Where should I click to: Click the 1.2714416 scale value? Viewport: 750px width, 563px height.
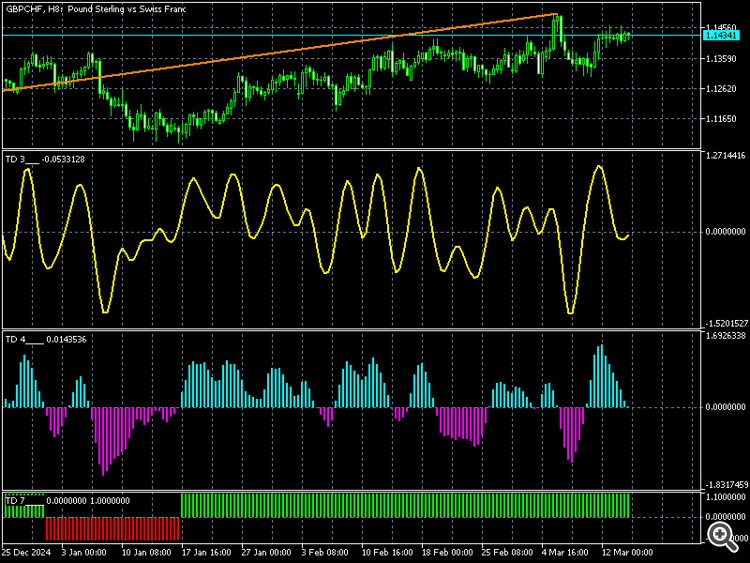725,155
